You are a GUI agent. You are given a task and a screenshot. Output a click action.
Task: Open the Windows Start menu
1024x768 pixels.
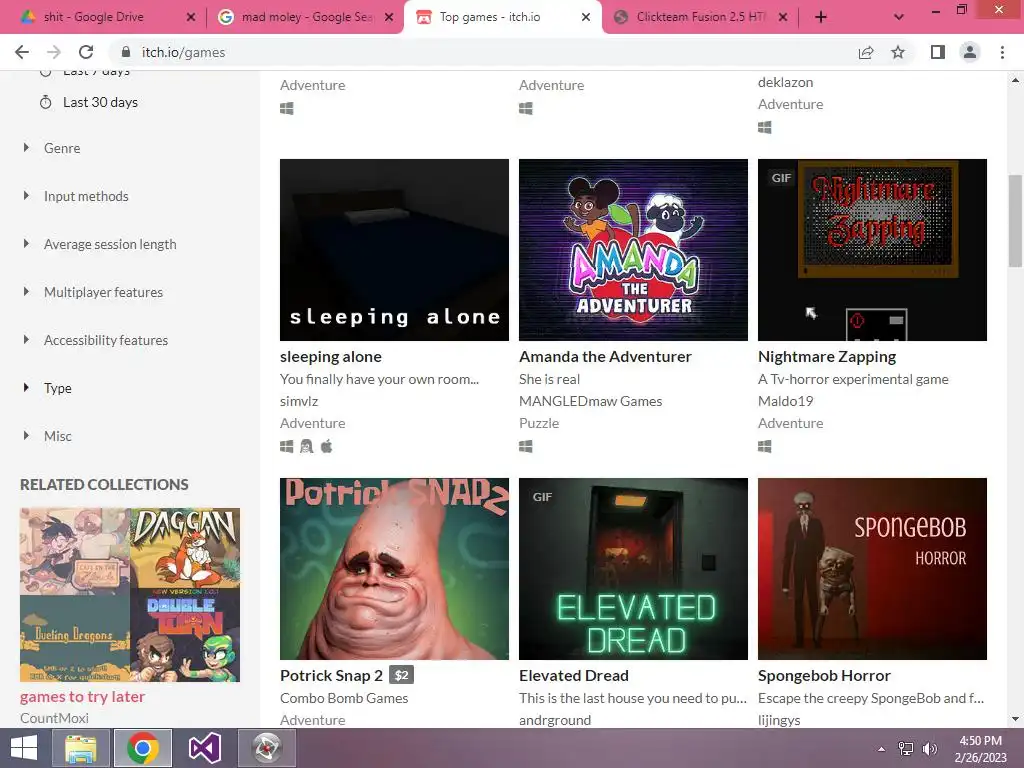[24, 748]
